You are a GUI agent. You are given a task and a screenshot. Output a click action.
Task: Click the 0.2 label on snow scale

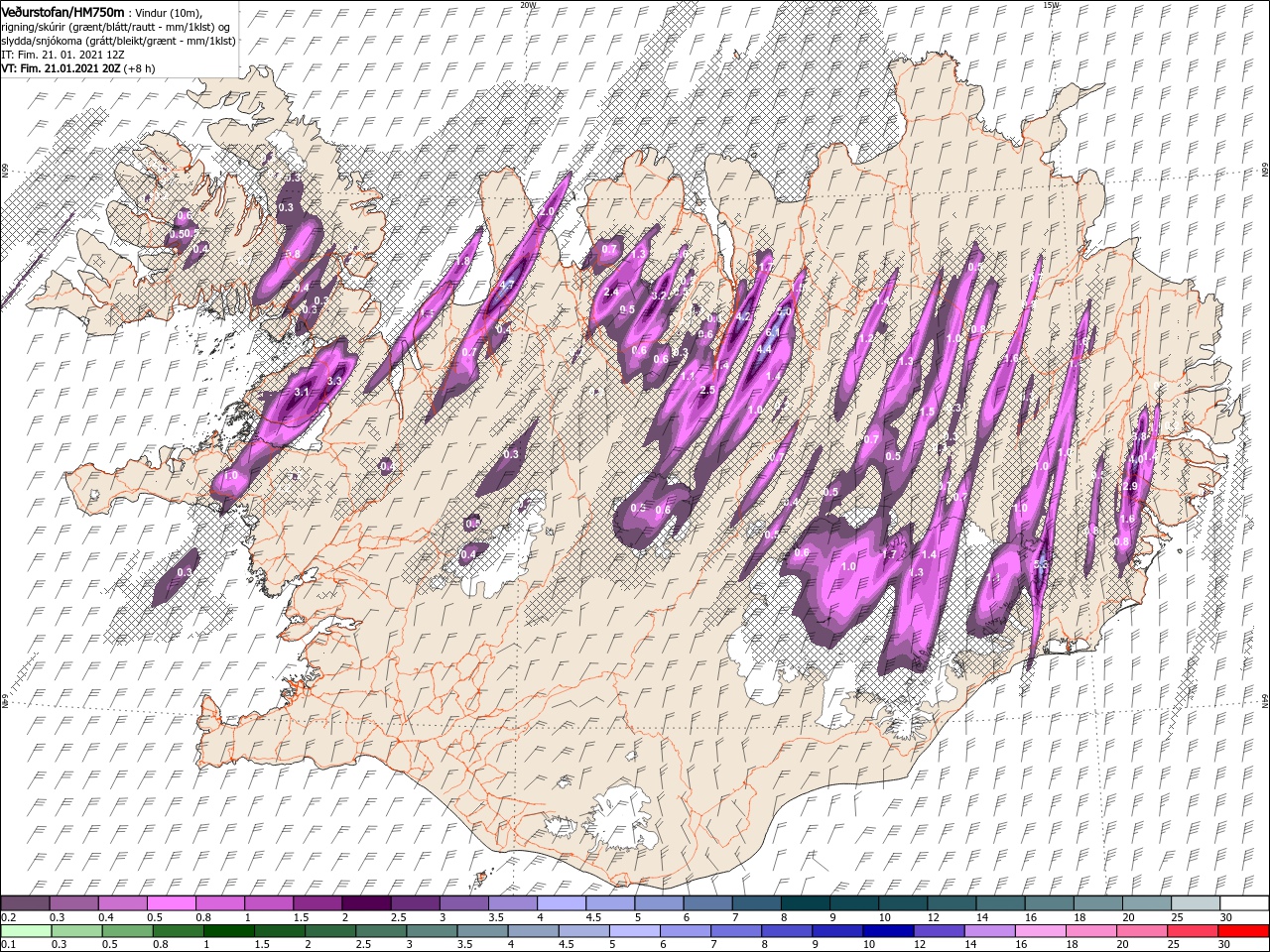(8, 917)
